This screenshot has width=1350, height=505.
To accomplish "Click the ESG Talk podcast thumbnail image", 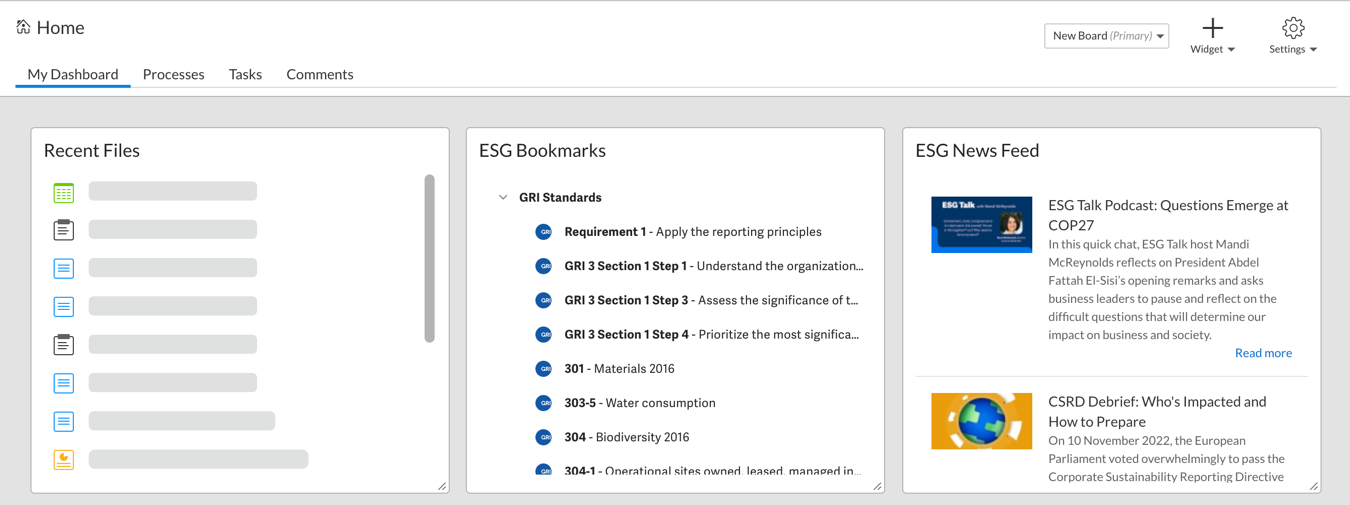I will pyautogui.click(x=981, y=224).
